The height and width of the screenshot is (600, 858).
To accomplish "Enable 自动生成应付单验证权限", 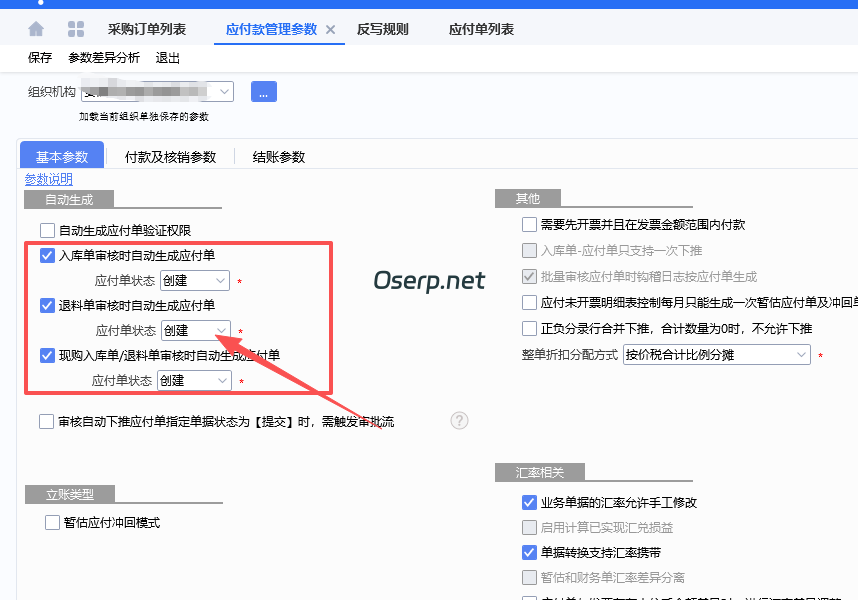I will 45,230.
